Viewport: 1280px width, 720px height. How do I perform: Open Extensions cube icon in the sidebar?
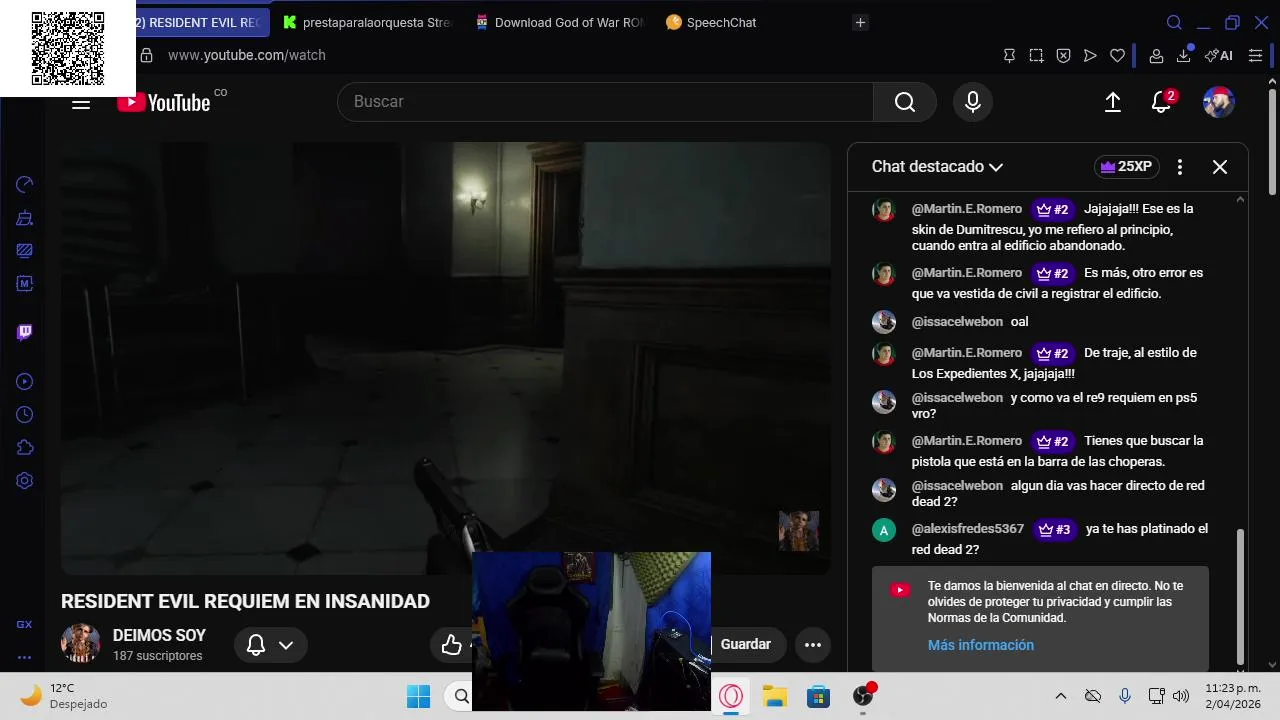click(25, 447)
